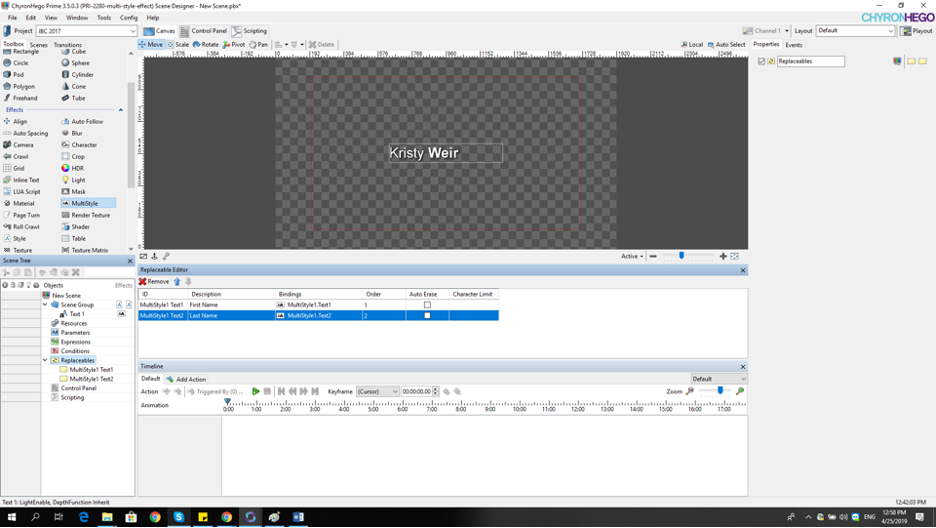Switch to the Events tab
936x528 pixels.
click(x=793, y=45)
